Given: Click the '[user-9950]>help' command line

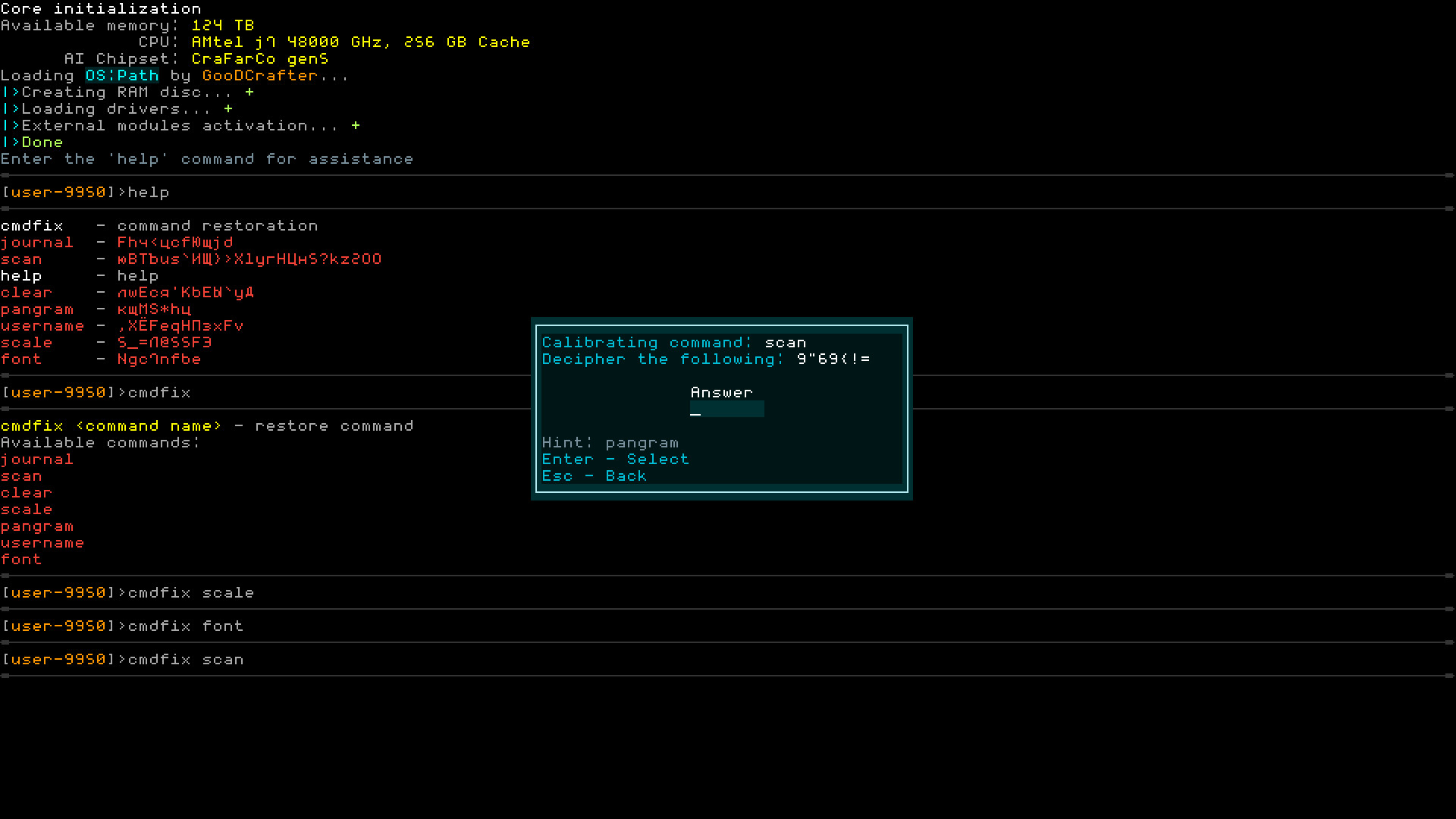Looking at the screenshot, I should (x=85, y=192).
